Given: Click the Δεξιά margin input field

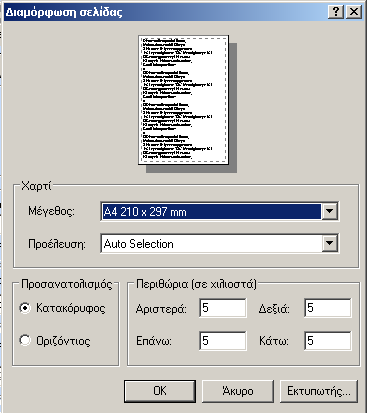Looking at the screenshot, I should point(328,308).
